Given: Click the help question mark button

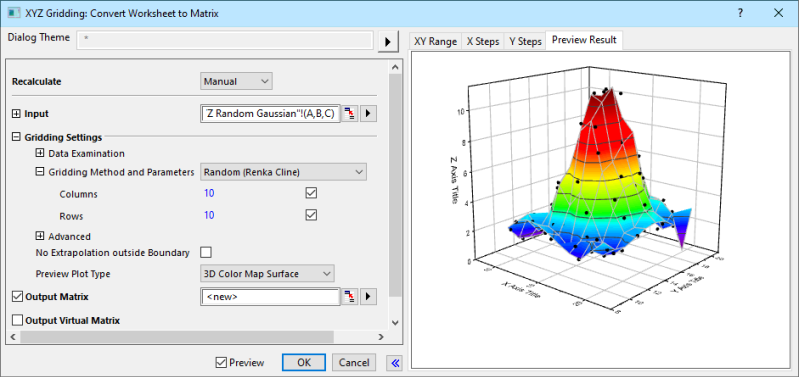Looking at the screenshot, I should tap(740, 13).
